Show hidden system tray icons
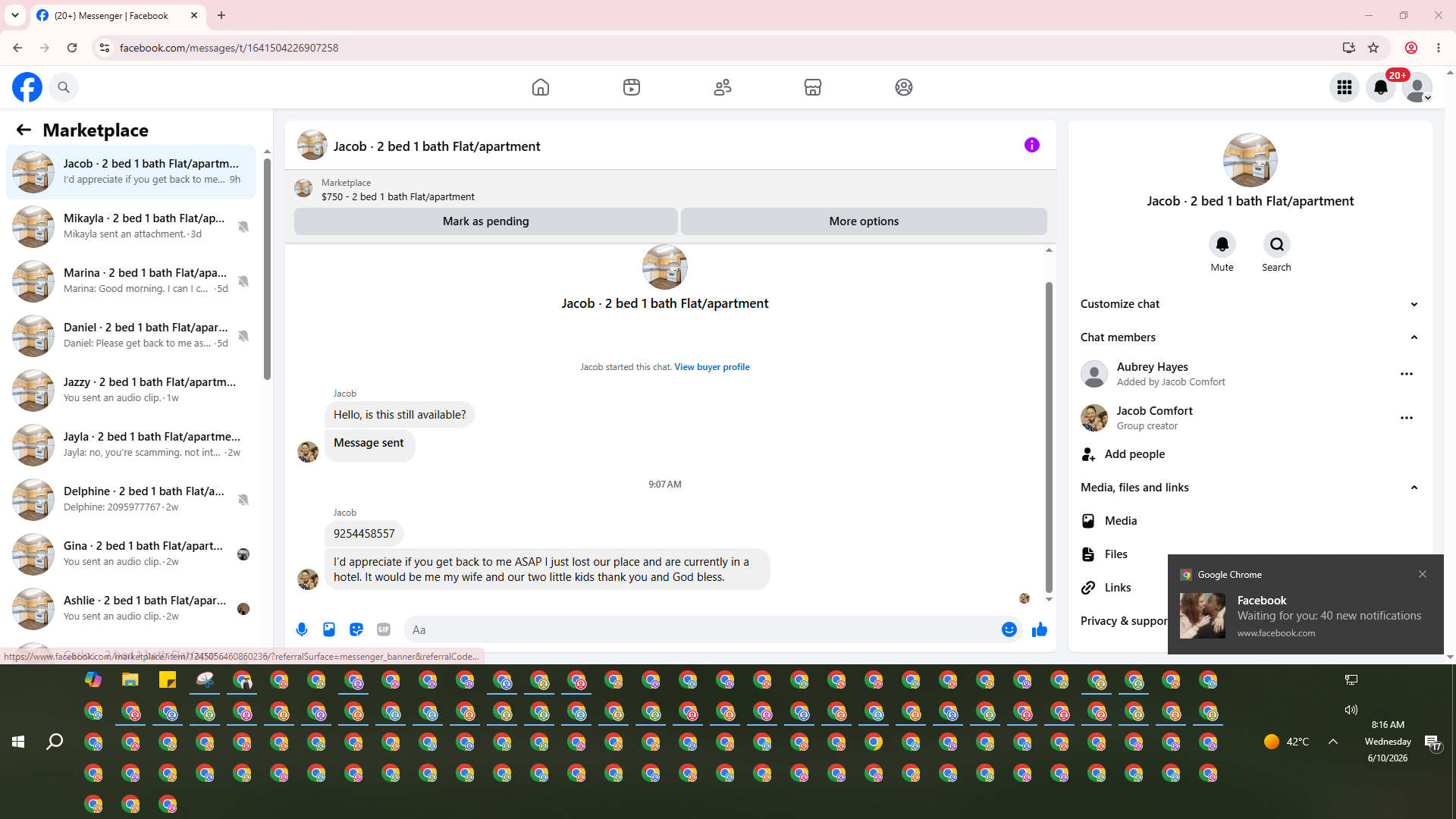The image size is (1456, 819). 1333,742
